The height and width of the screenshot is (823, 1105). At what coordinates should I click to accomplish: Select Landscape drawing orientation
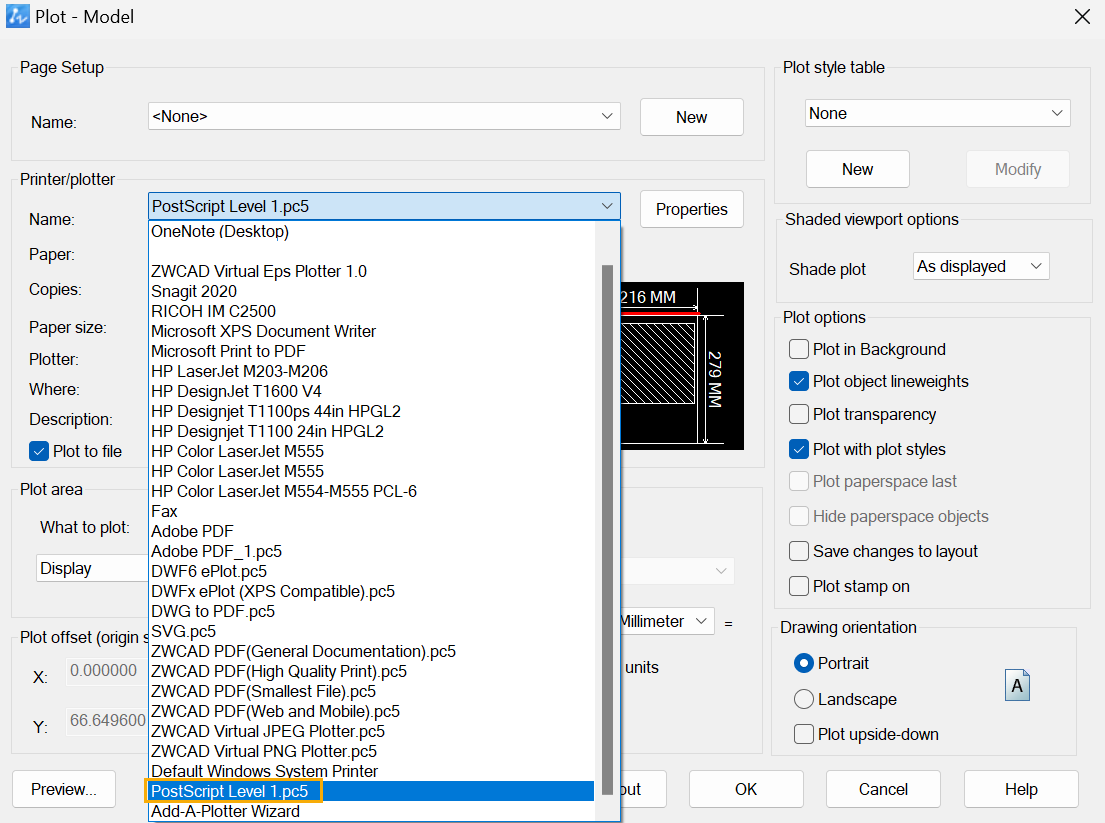(x=803, y=699)
